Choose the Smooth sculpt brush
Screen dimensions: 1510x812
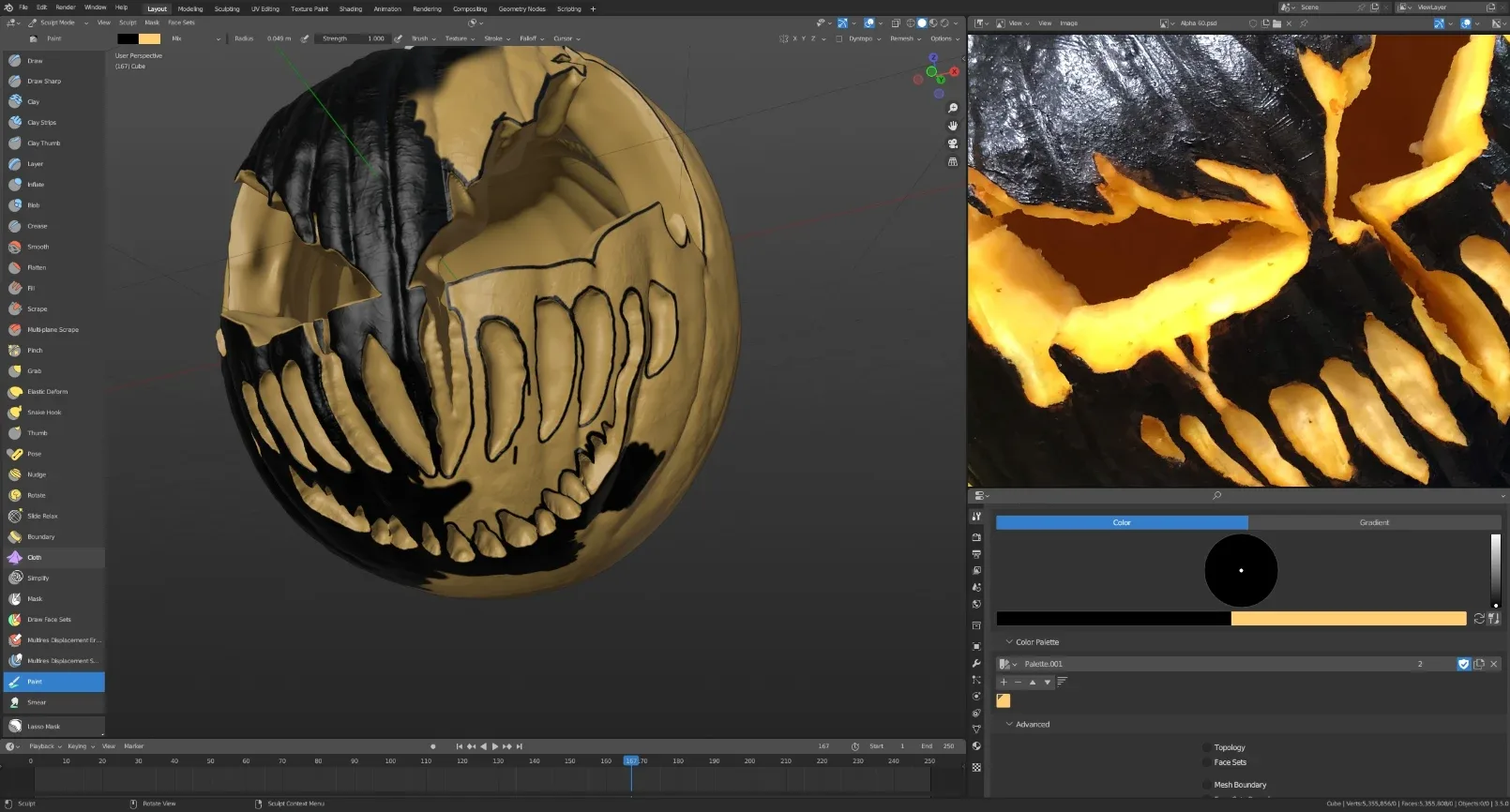coord(38,247)
